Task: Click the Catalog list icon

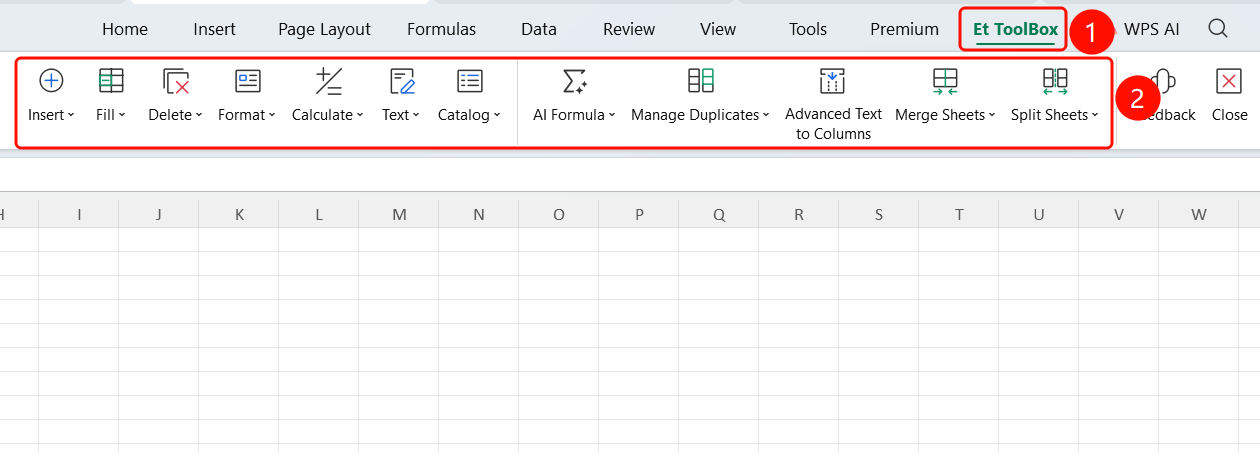Action: [x=469, y=81]
